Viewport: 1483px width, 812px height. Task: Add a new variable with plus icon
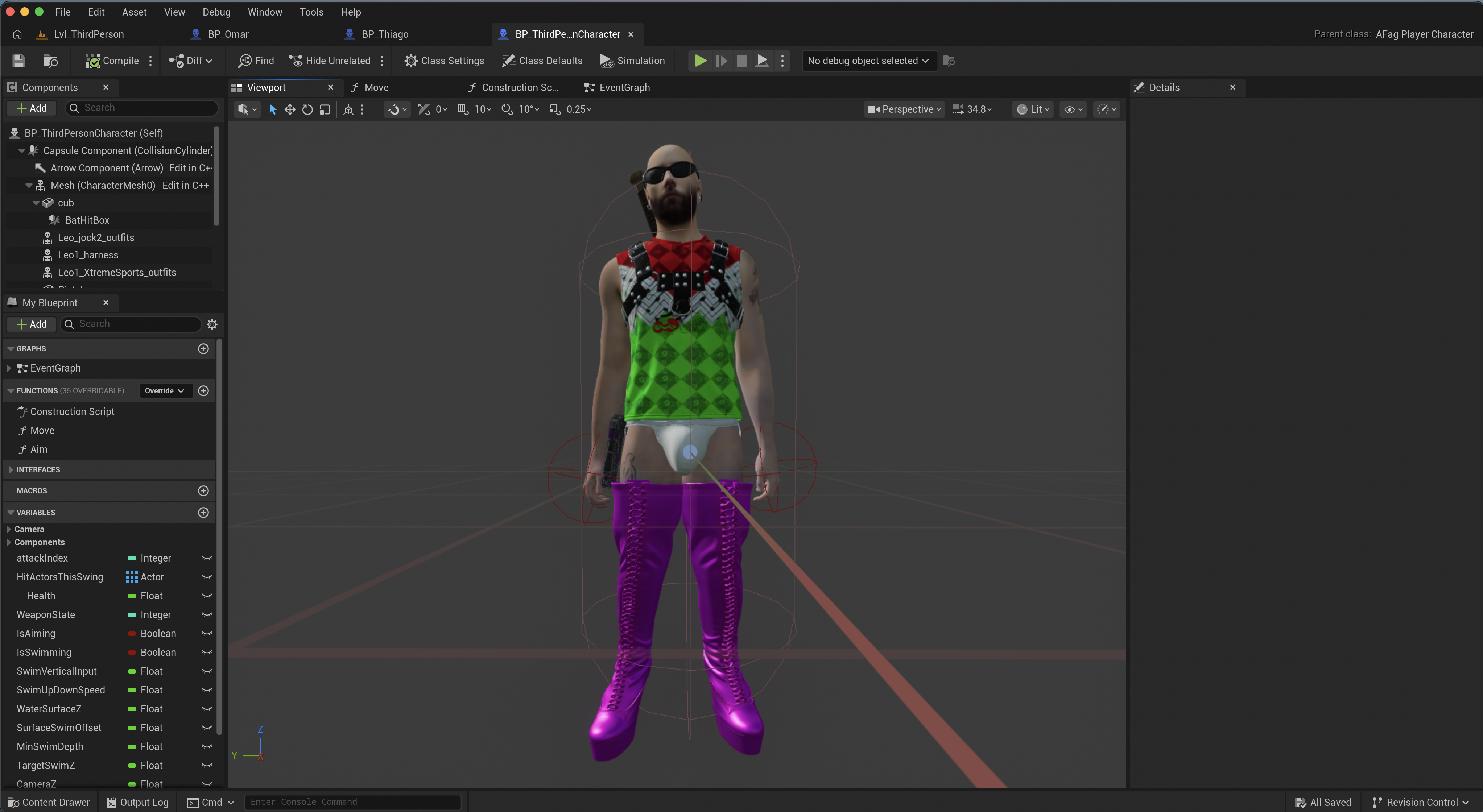[x=203, y=512]
